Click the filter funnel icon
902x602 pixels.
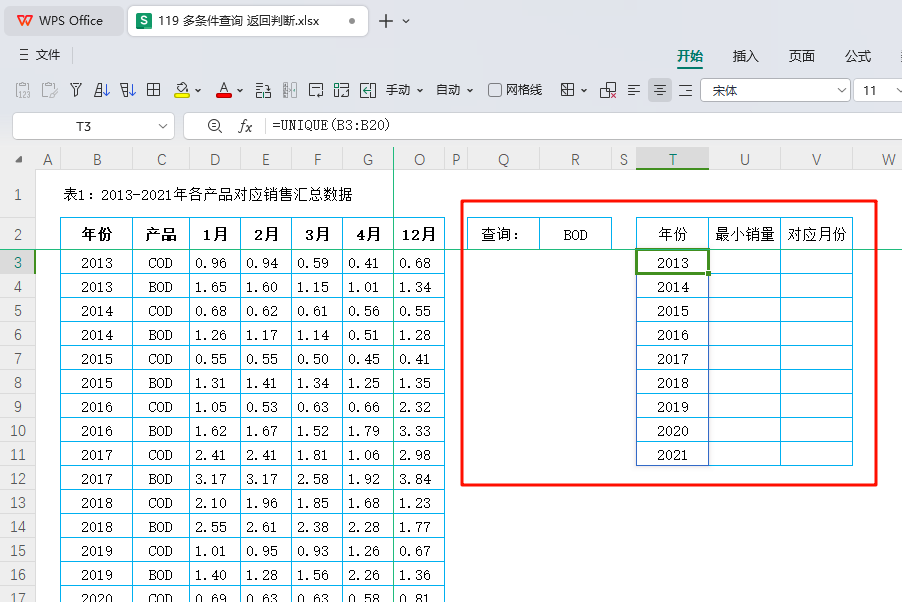pos(75,90)
